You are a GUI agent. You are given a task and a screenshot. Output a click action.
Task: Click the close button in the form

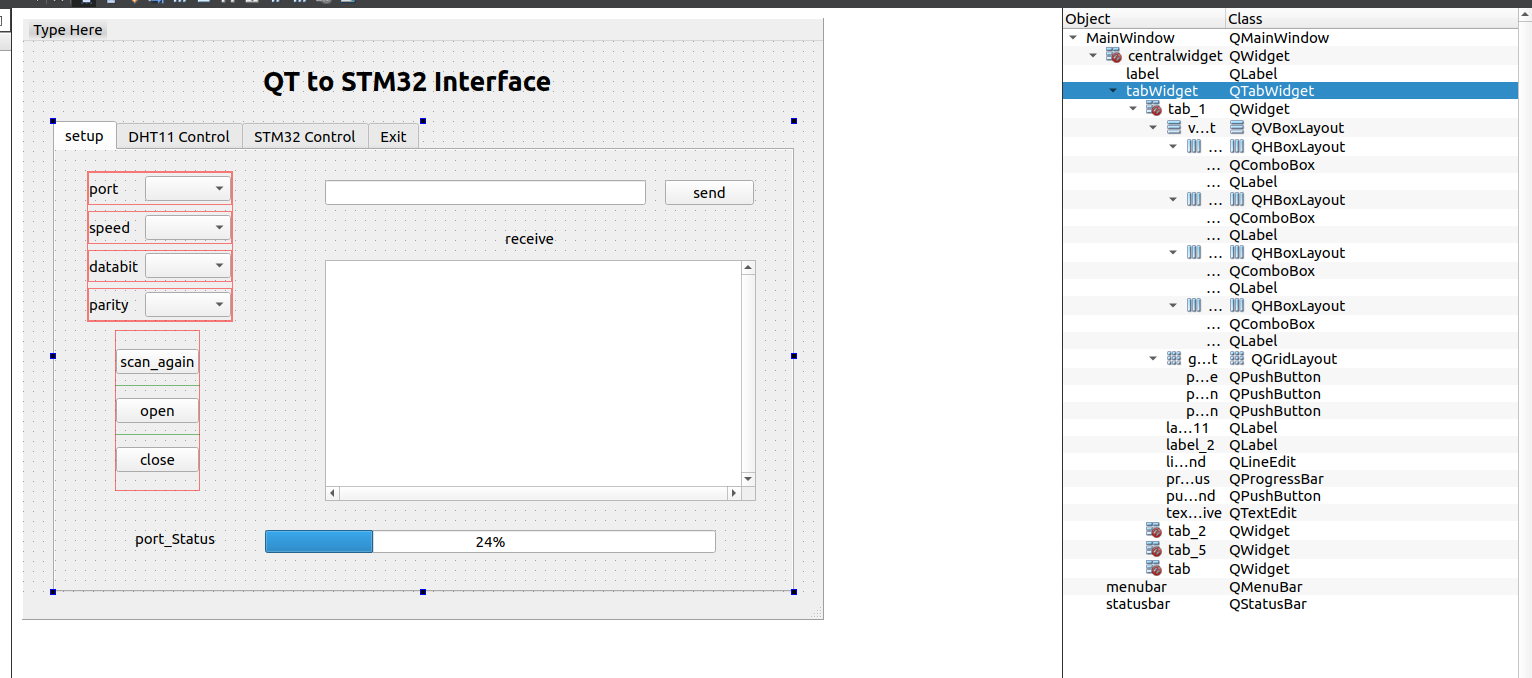(x=157, y=459)
